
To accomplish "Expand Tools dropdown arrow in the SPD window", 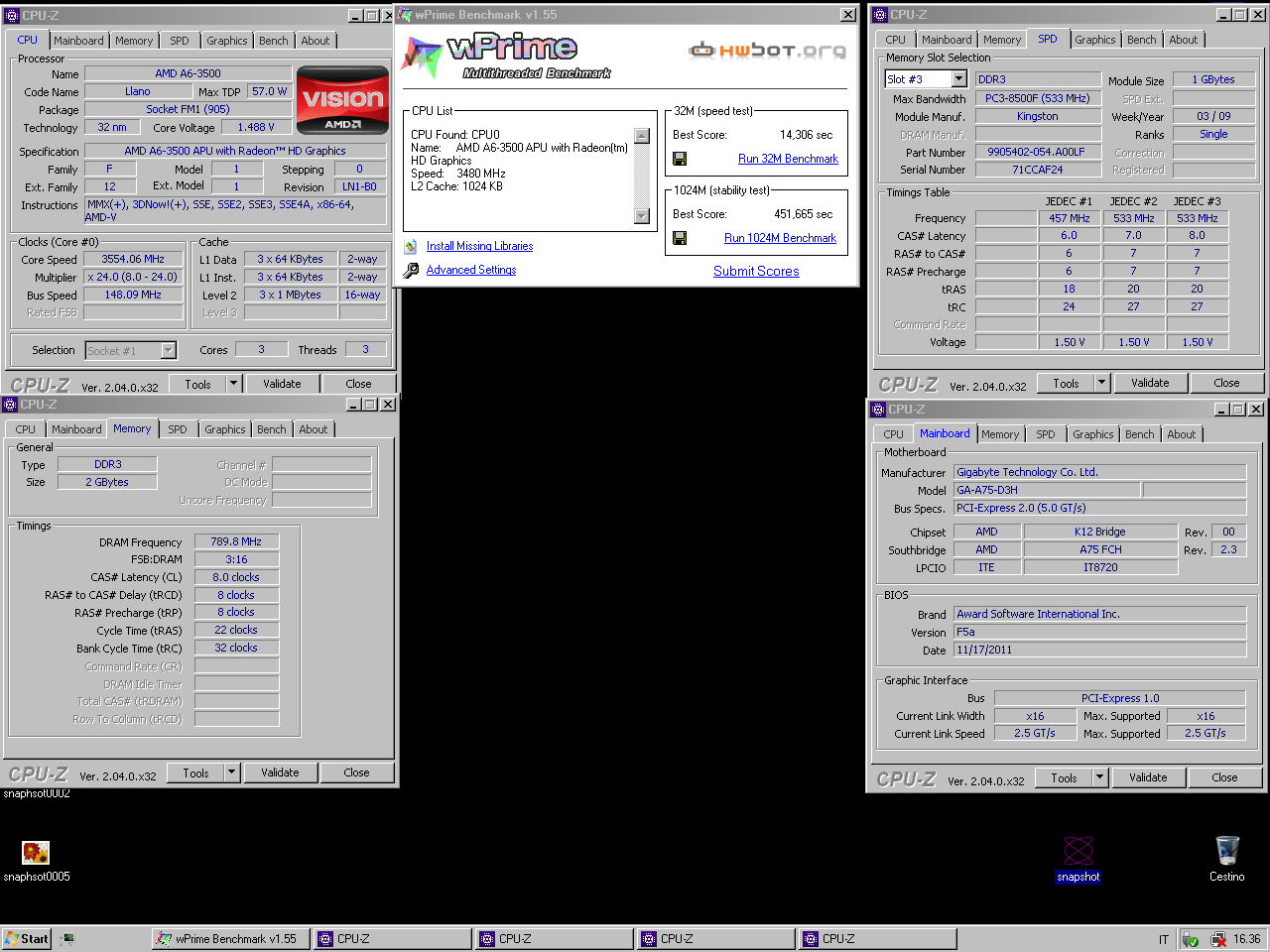I will point(1101,383).
